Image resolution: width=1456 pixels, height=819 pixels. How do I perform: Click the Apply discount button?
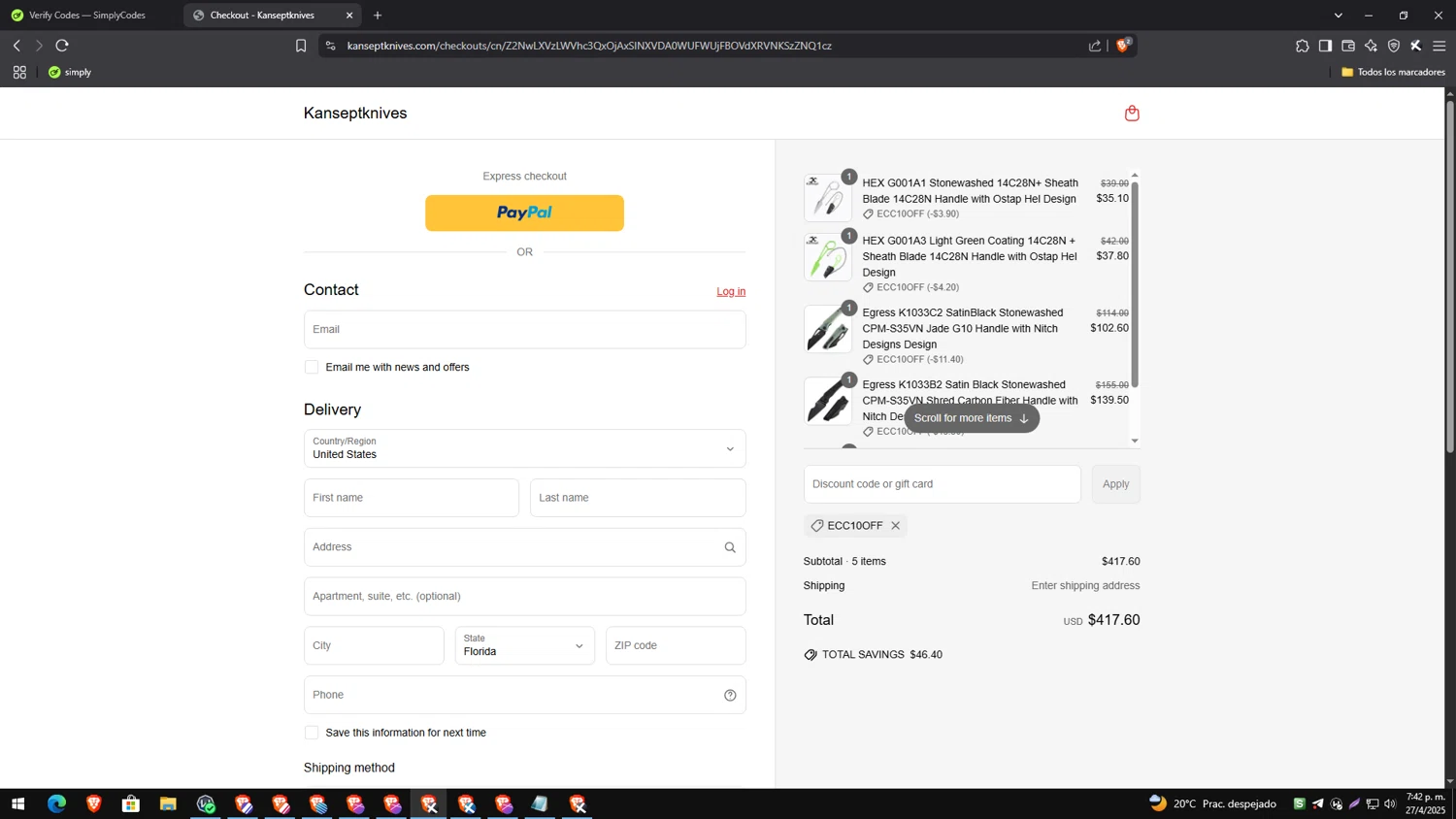(1115, 484)
